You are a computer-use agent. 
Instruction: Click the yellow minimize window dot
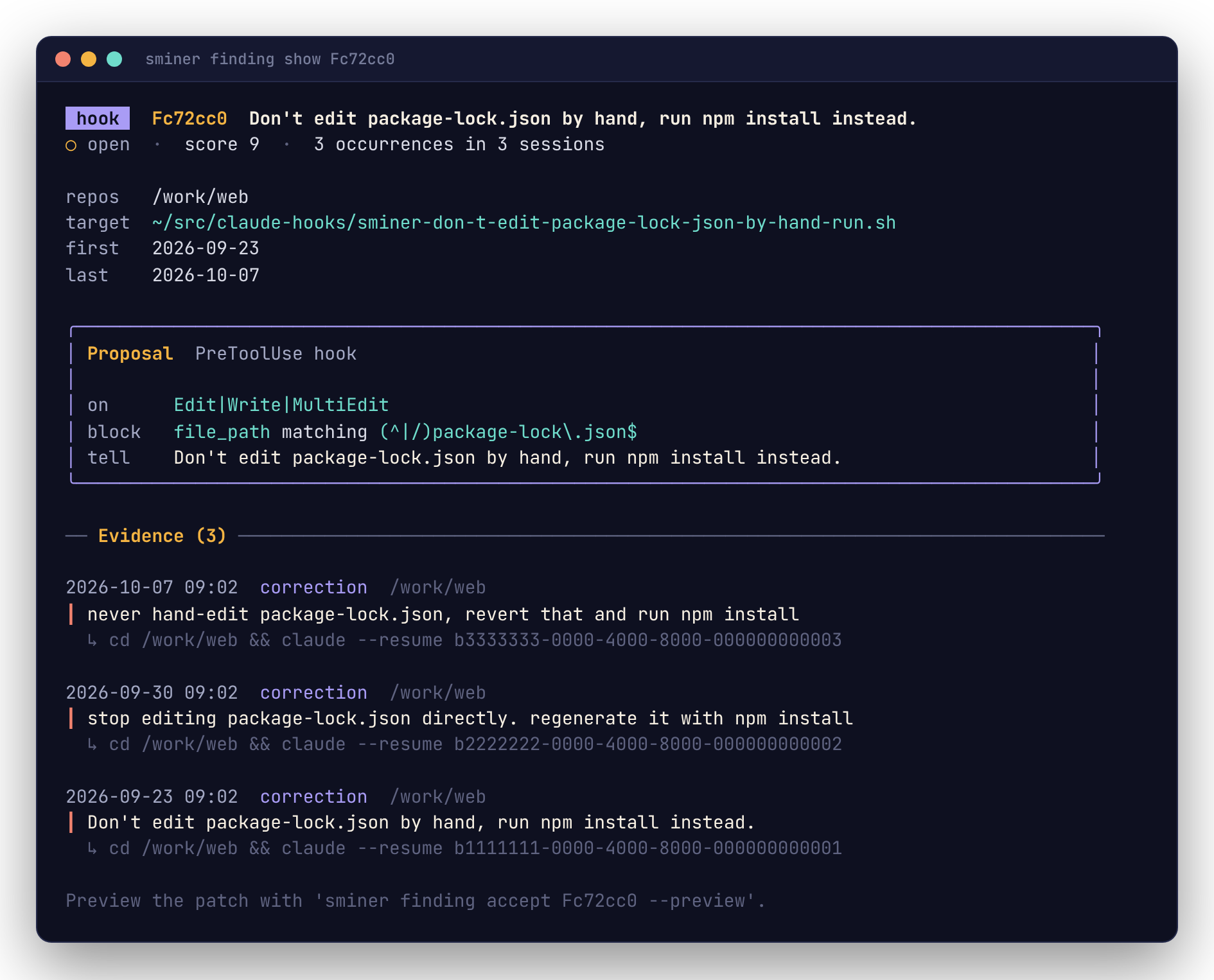89,59
